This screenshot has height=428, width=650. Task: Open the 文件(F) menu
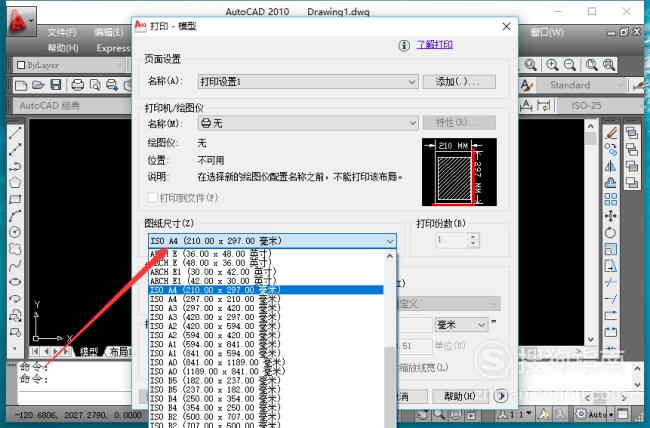[x=61, y=32]
